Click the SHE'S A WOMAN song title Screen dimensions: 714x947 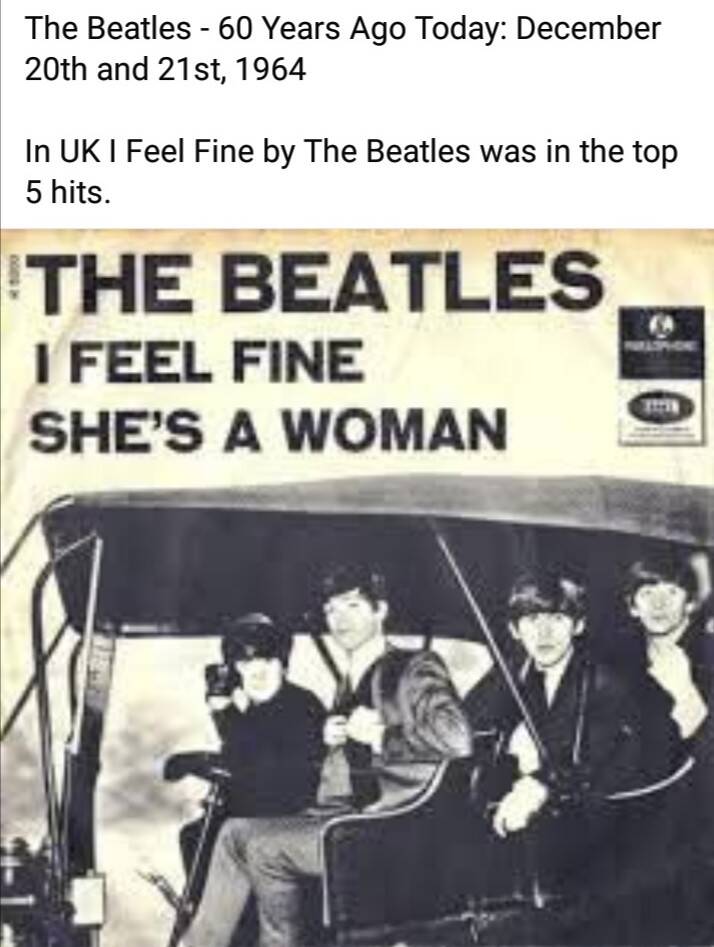click(268, 429)
